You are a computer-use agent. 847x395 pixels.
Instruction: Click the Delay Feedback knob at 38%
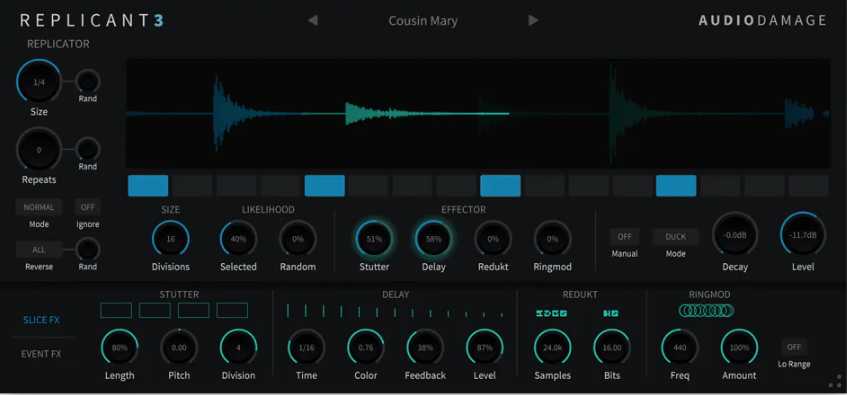425,347
